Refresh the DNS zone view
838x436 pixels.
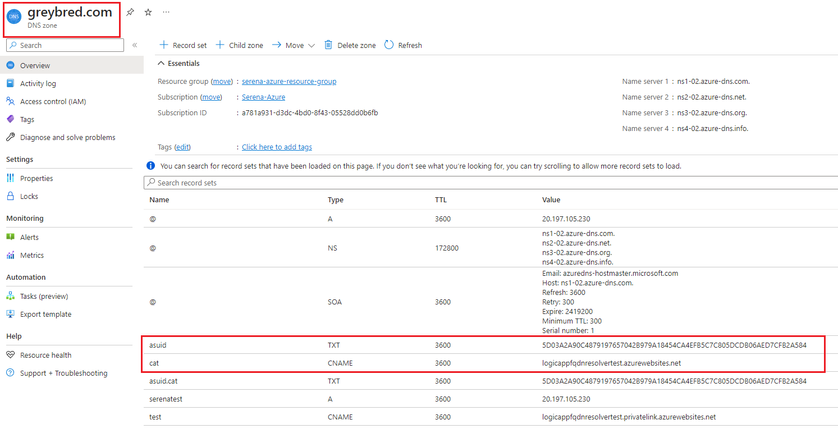pos(404,45)
